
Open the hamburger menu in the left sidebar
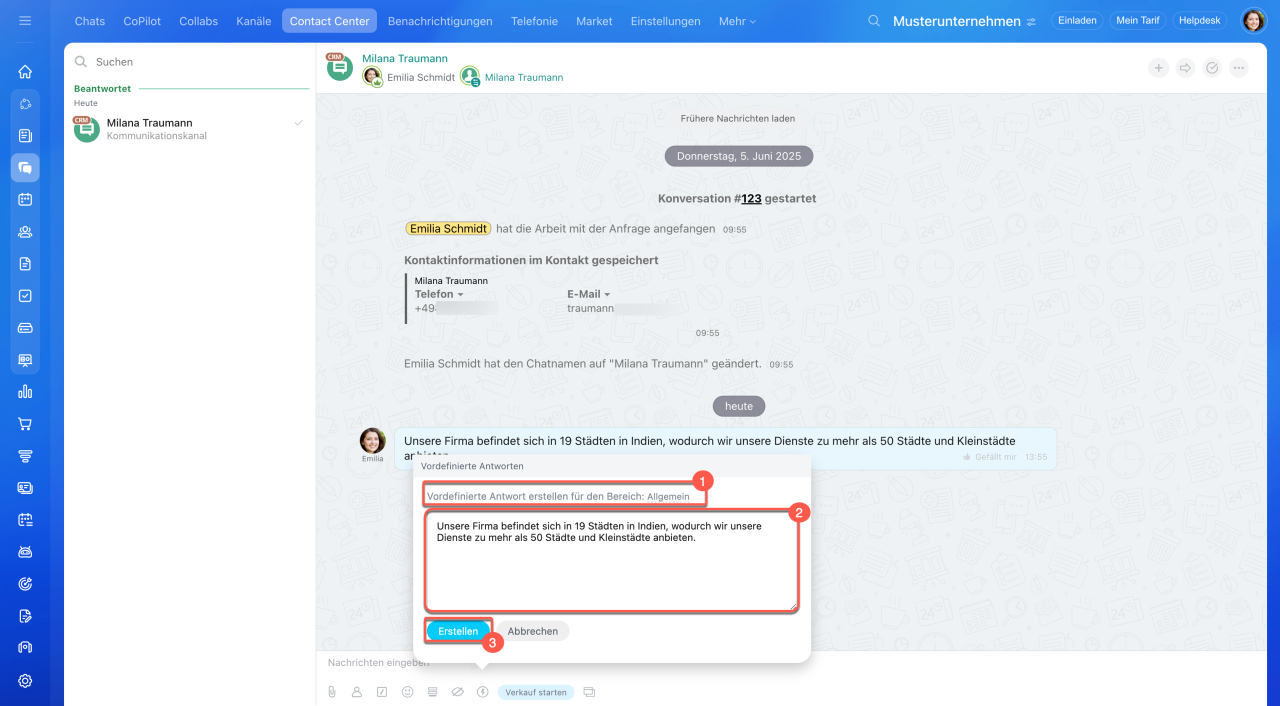[x=25, y=20]
